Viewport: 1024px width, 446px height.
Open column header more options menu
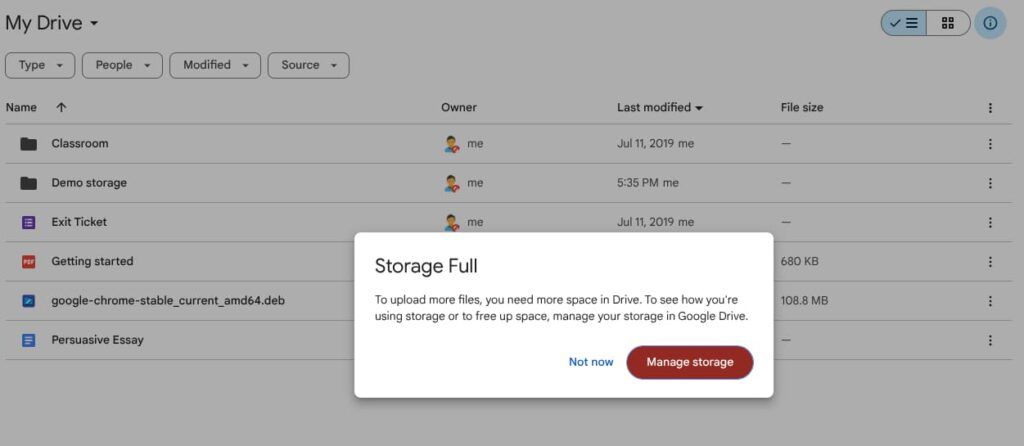click(990, 108)
